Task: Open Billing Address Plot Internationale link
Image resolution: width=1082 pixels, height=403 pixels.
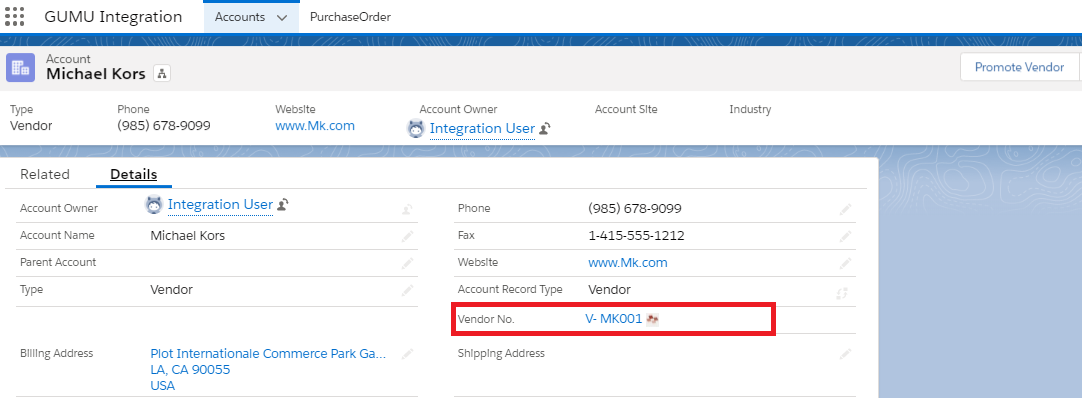Action: (268, 353)
